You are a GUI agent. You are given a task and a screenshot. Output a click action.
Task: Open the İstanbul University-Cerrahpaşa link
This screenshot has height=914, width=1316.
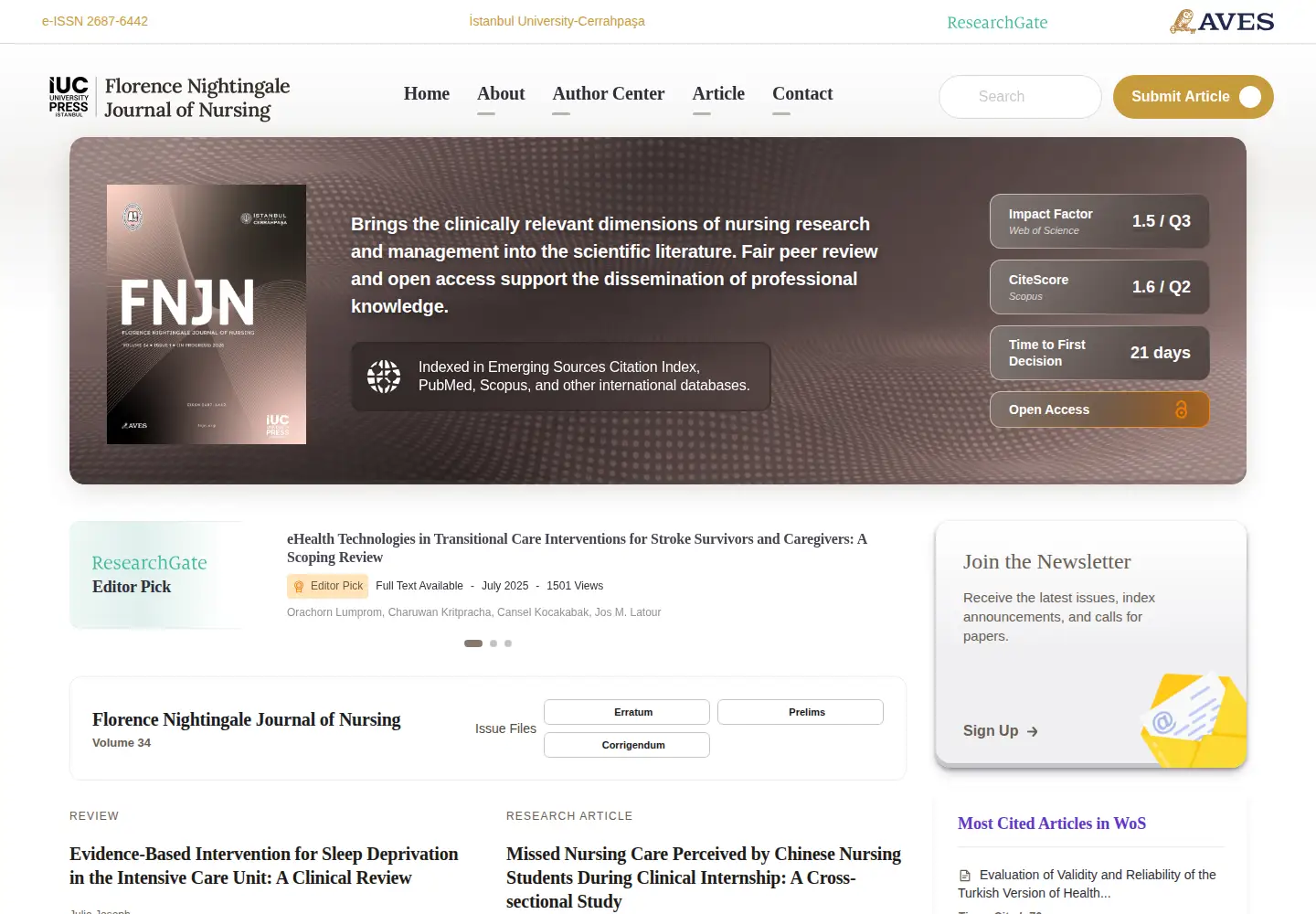pos(557,21)
